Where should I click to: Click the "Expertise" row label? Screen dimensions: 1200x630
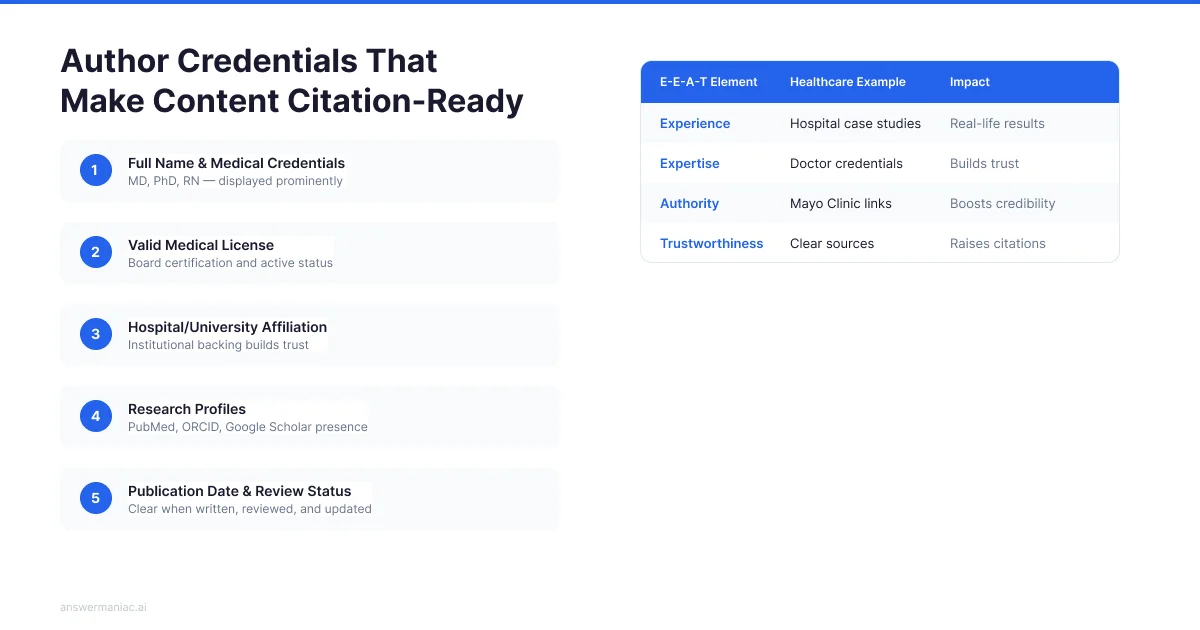click(x=690, y=164)
